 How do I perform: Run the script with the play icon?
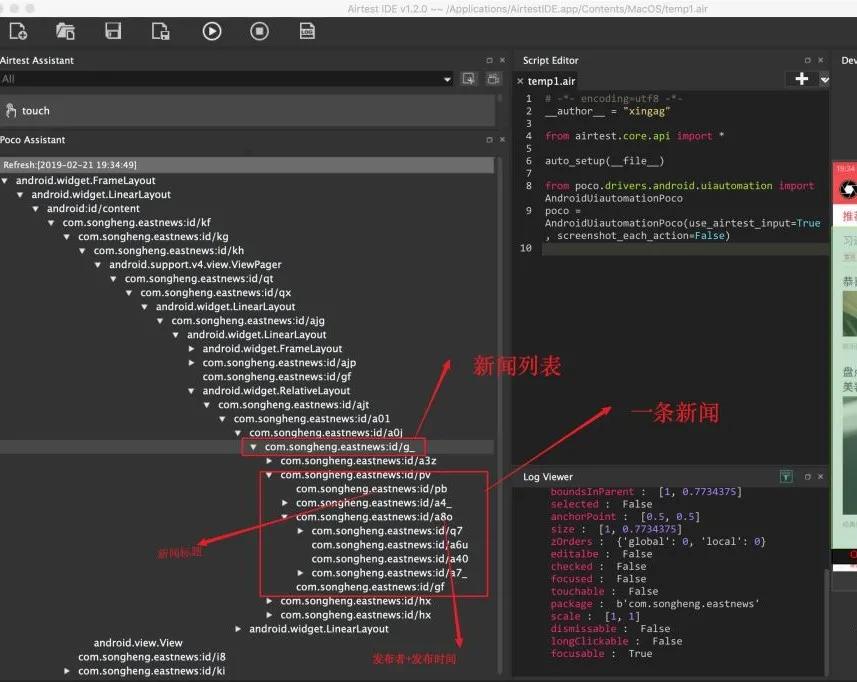click(x=211, y=31)
